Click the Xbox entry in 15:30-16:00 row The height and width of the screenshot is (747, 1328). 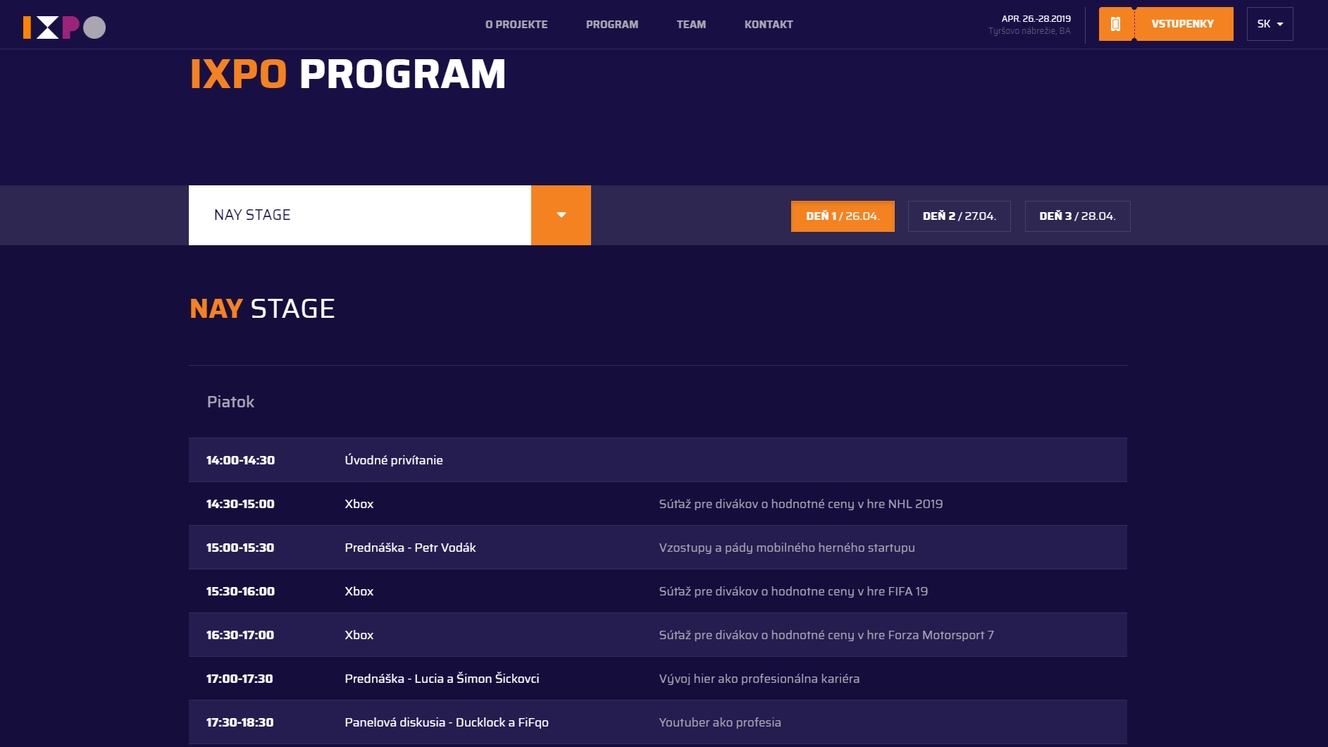(x=359, y=592)
